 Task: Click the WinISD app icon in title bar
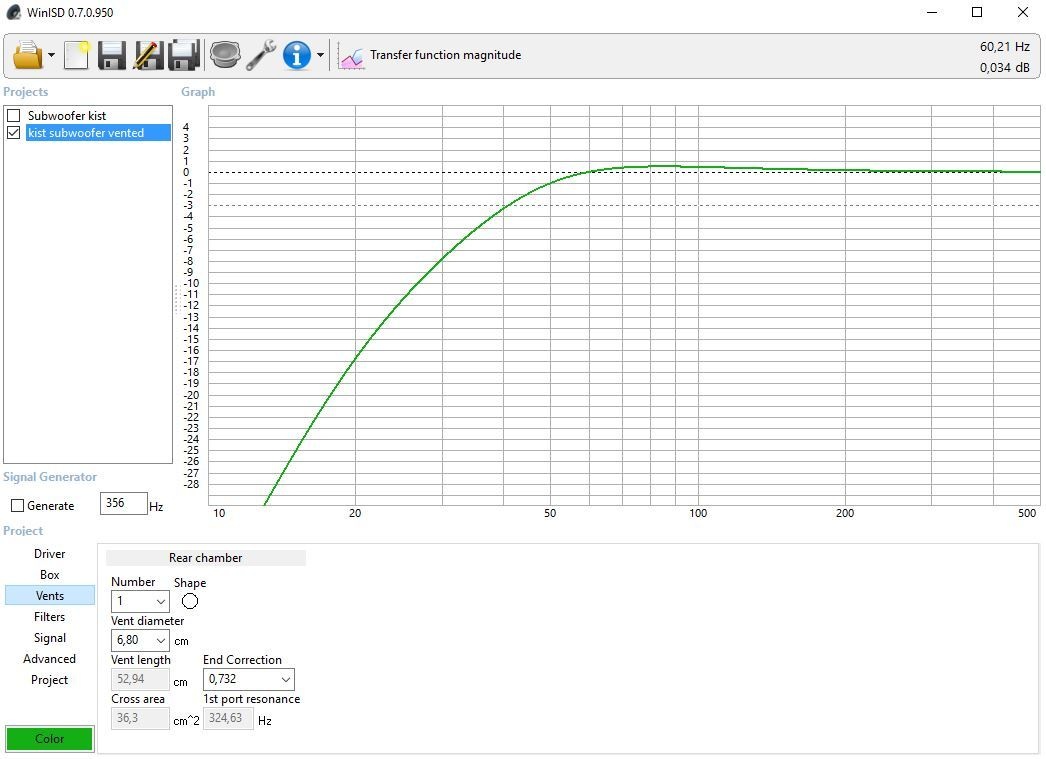pyautogui.click(x=13, y=12)
